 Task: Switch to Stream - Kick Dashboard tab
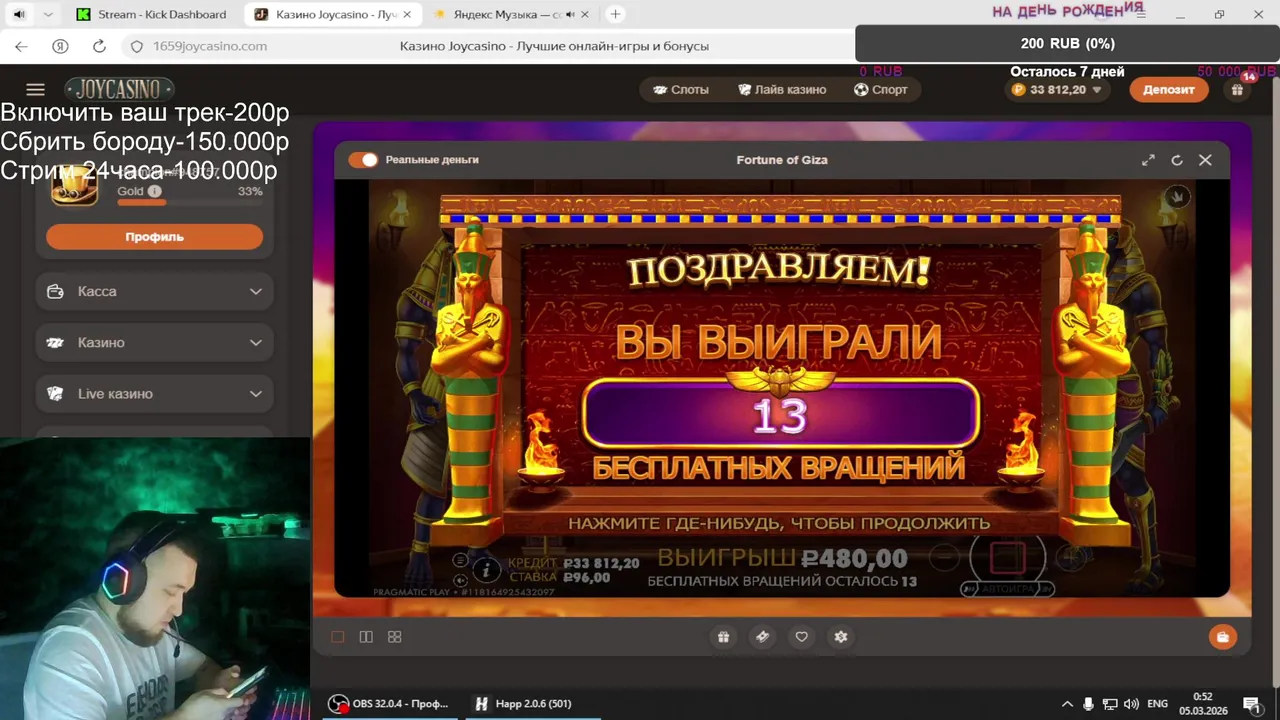click(152, 14)
